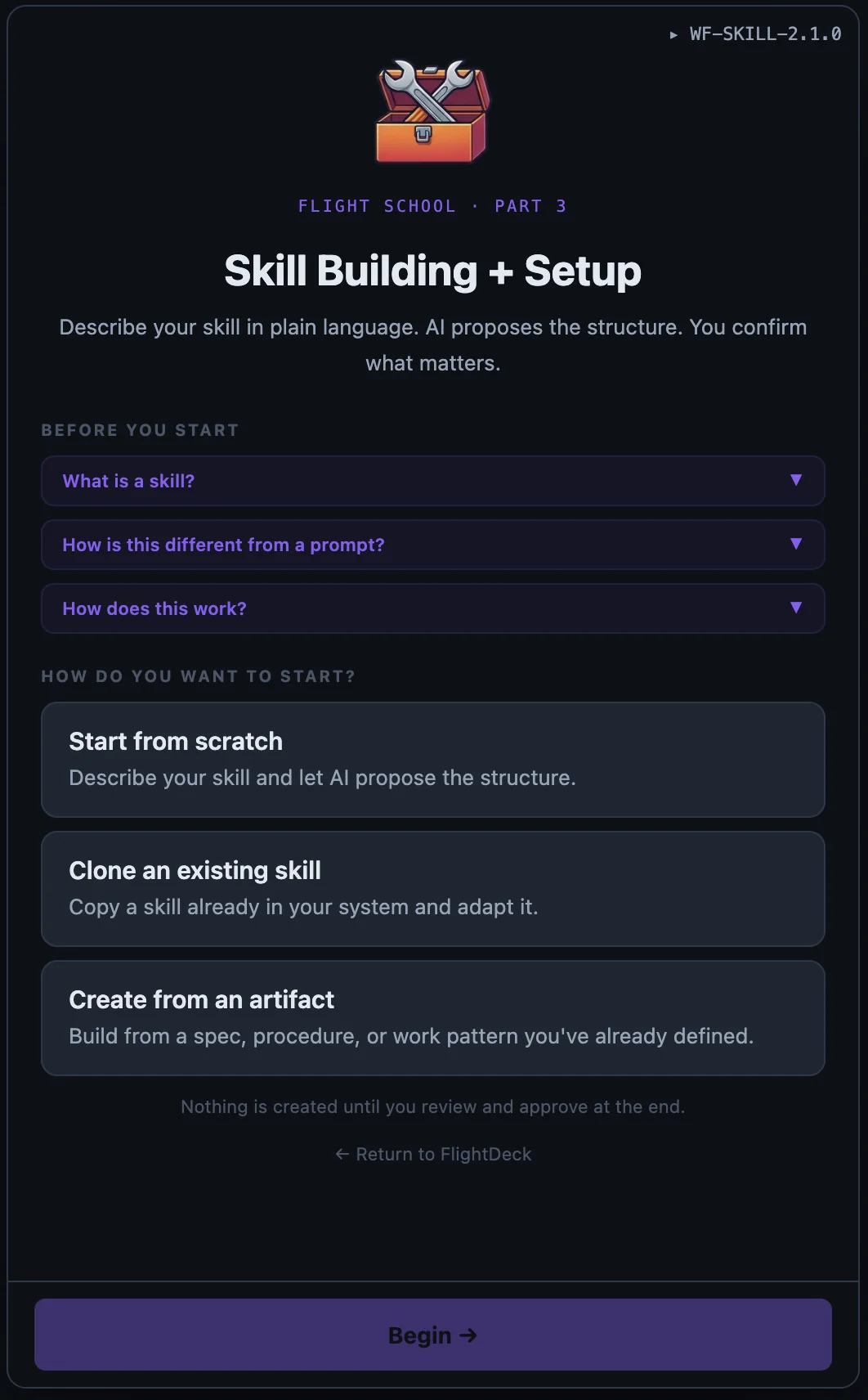Select the 'Start from scratch' option

click(433, 760)
